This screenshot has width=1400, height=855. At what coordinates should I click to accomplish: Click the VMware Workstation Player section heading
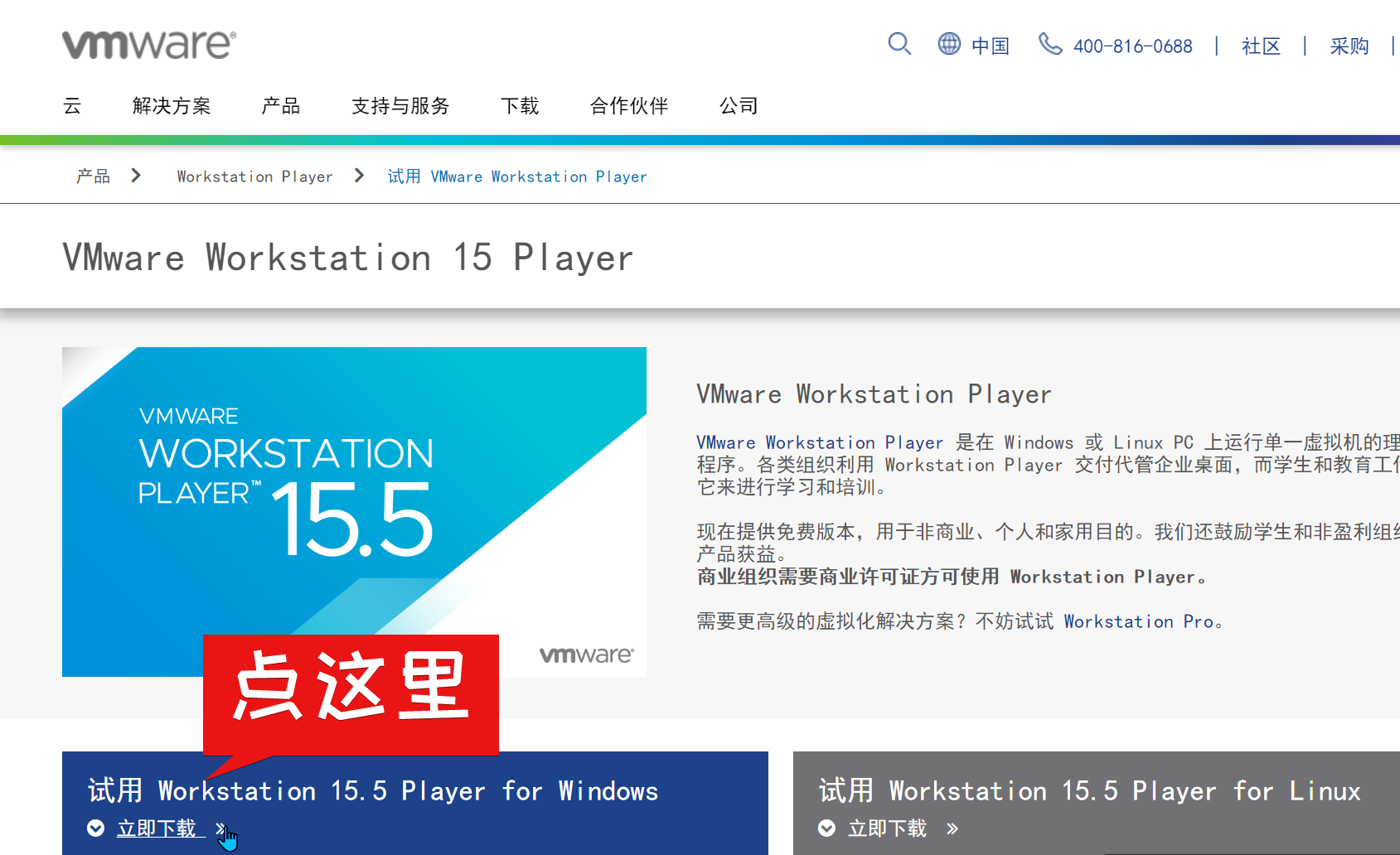coord(874,394)
